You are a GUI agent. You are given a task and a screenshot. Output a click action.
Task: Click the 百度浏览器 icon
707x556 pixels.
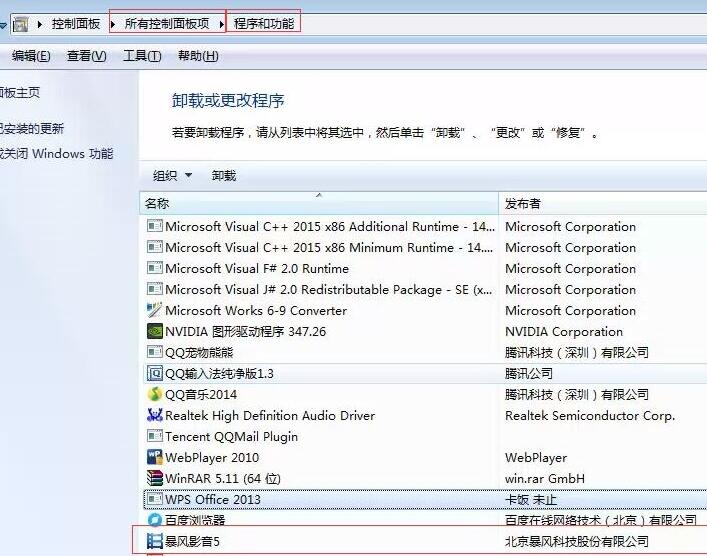click(155, 520)
